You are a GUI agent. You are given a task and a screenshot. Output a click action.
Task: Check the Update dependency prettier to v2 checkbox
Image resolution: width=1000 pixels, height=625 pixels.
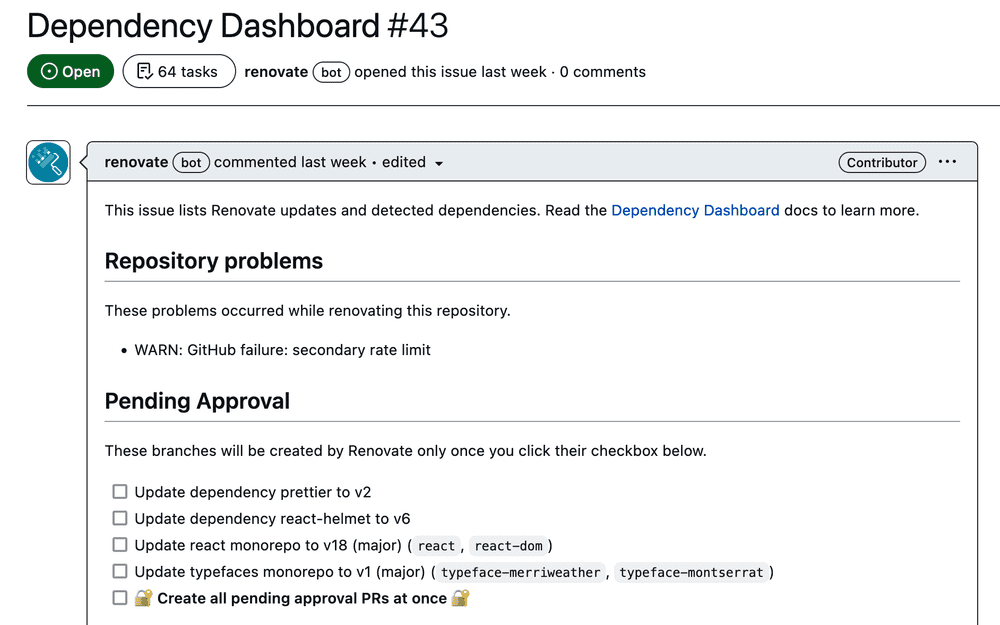(x=120, y=491)
